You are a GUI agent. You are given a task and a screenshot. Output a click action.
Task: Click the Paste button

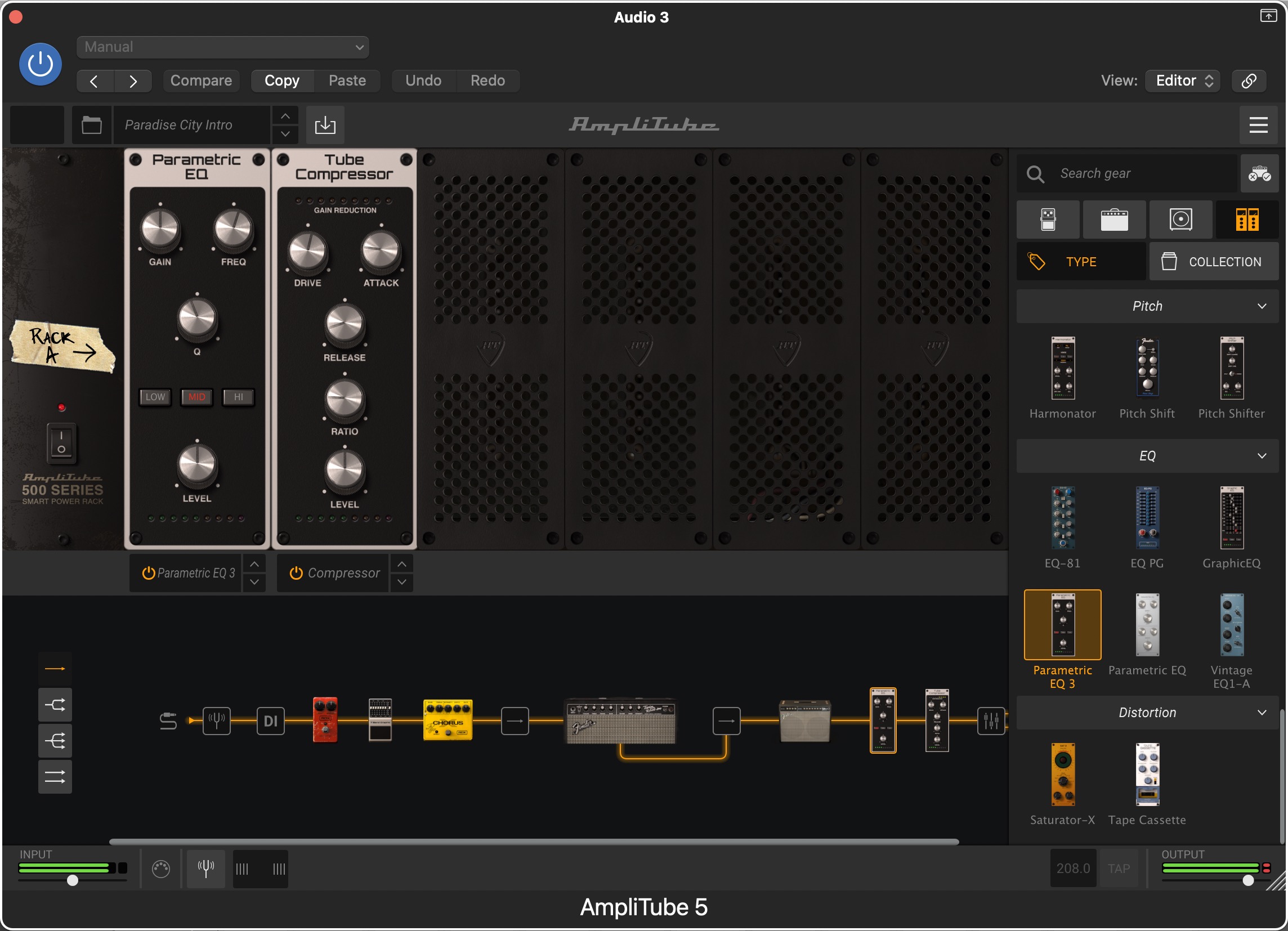347,81
